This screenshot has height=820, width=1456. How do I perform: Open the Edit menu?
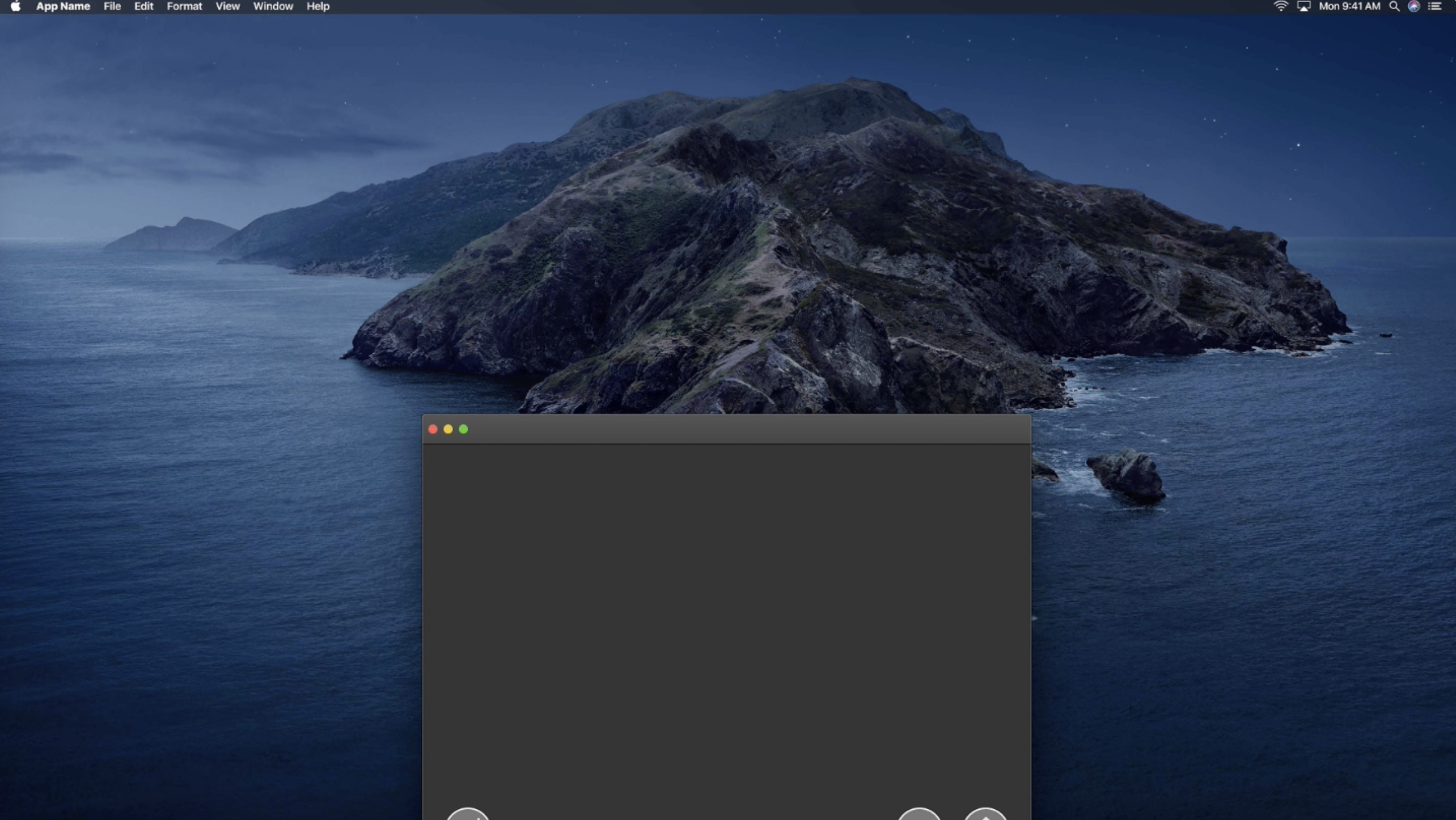143,6
